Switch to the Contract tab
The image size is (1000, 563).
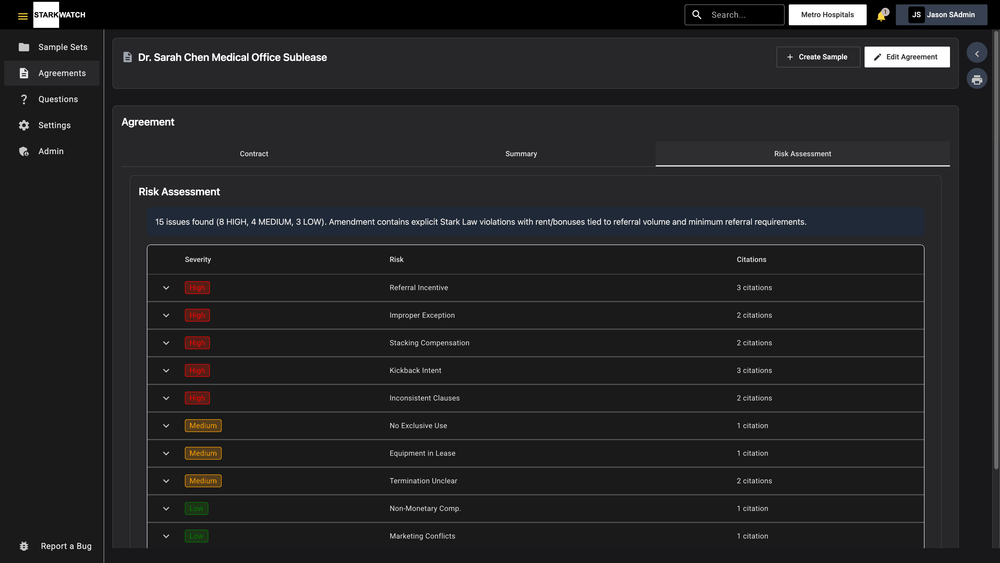254,154
